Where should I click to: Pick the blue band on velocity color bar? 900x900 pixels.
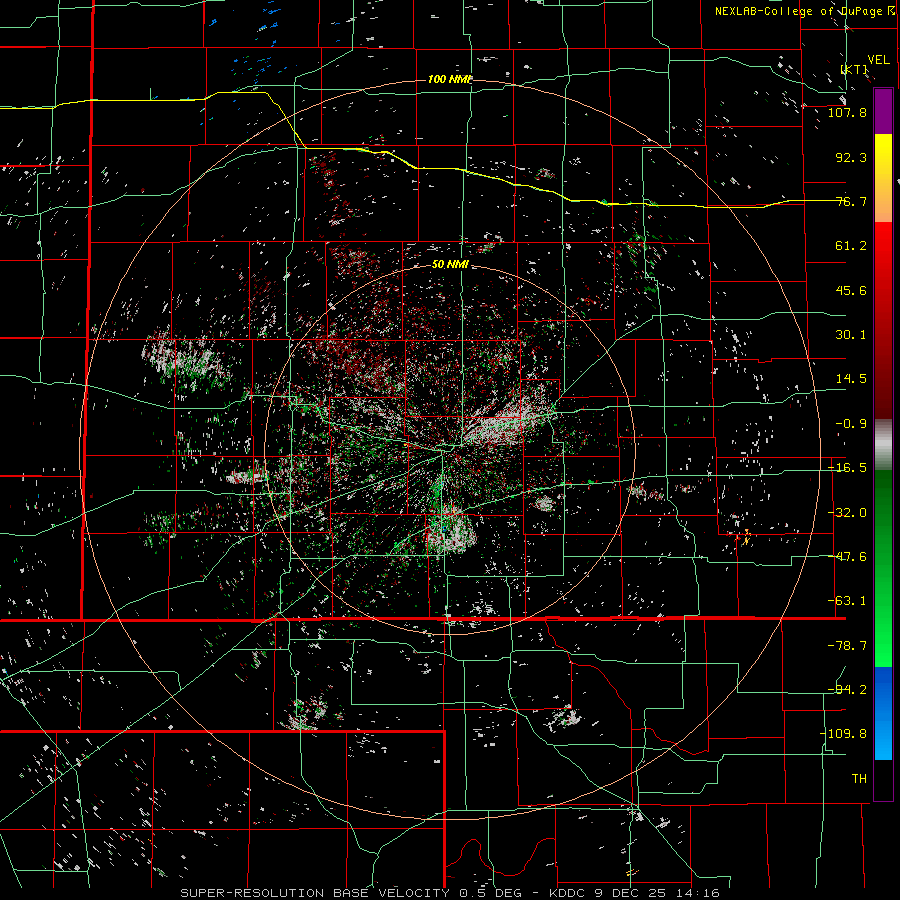pos(883,713)
